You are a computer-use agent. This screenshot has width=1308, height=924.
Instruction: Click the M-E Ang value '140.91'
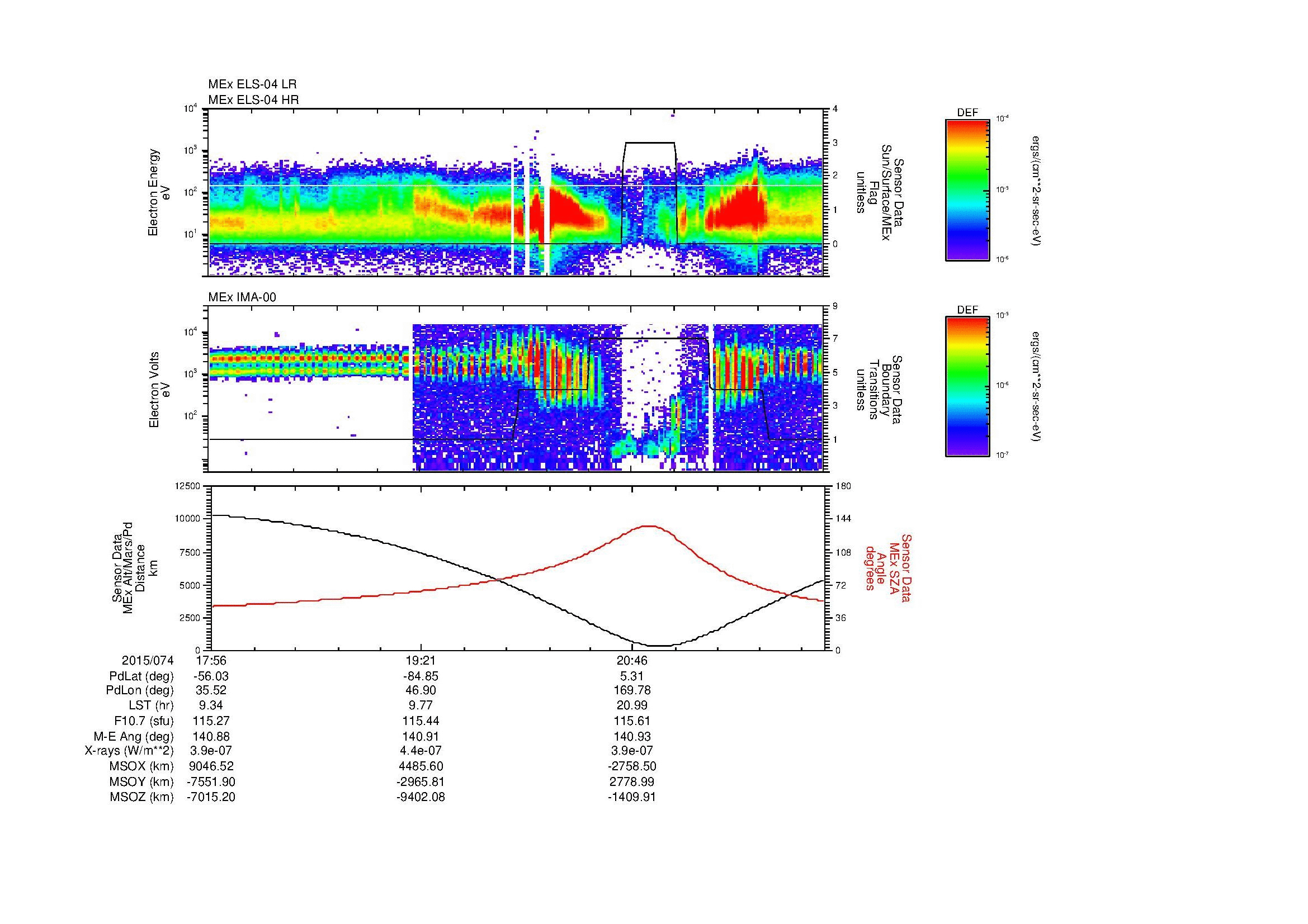click(421, 736)
